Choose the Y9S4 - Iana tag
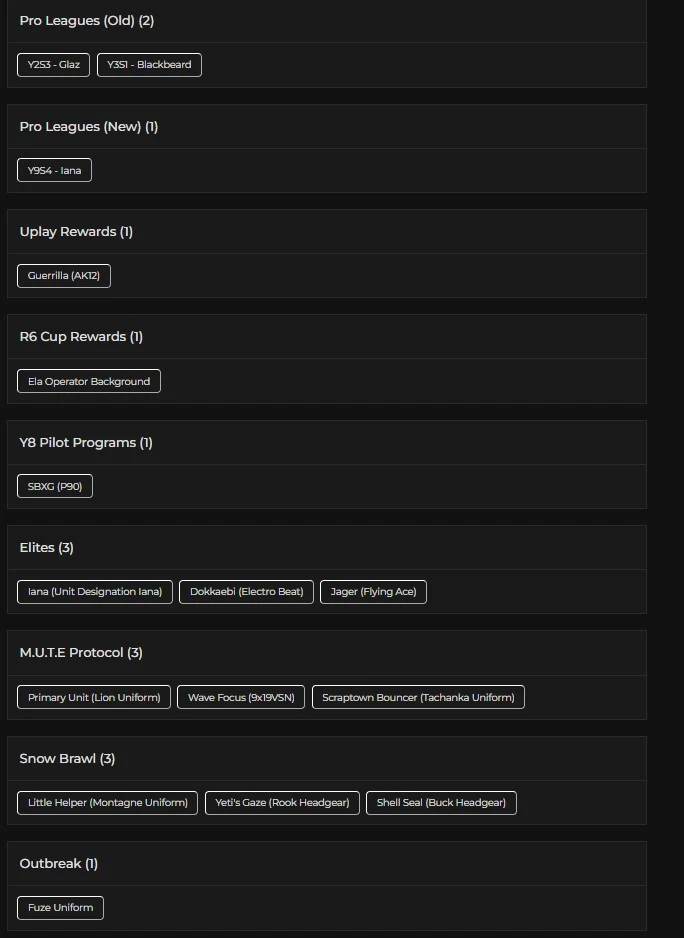The image size is (684, 938). [54, 171]
